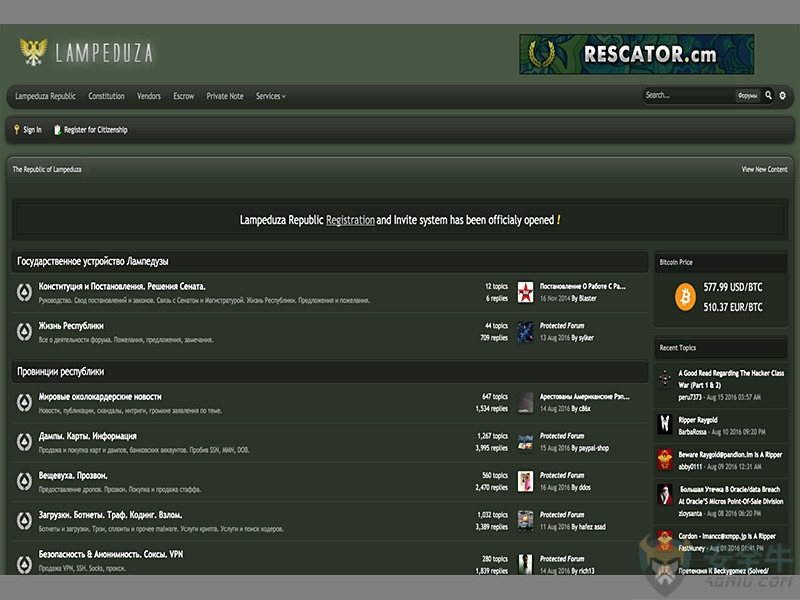
Task: Click forum status icon beside Конституция и Постановления
Action: [x=24, y=292]
